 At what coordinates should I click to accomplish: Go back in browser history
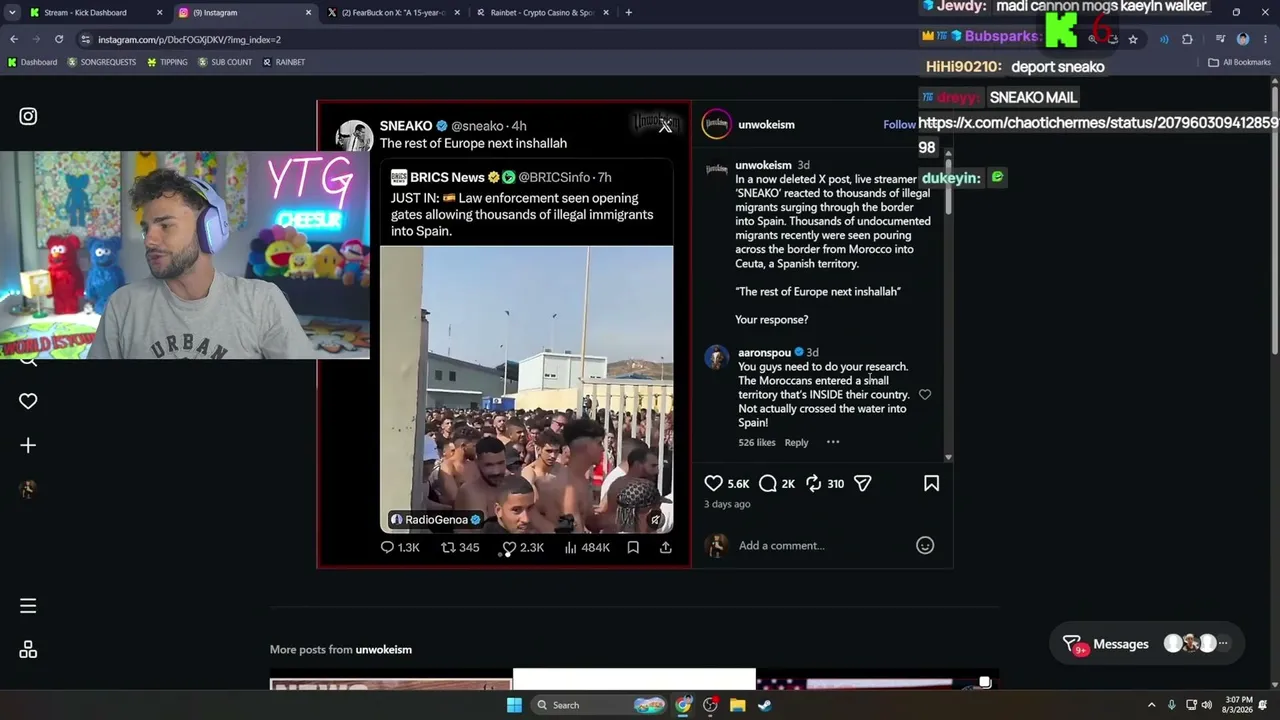14,39
